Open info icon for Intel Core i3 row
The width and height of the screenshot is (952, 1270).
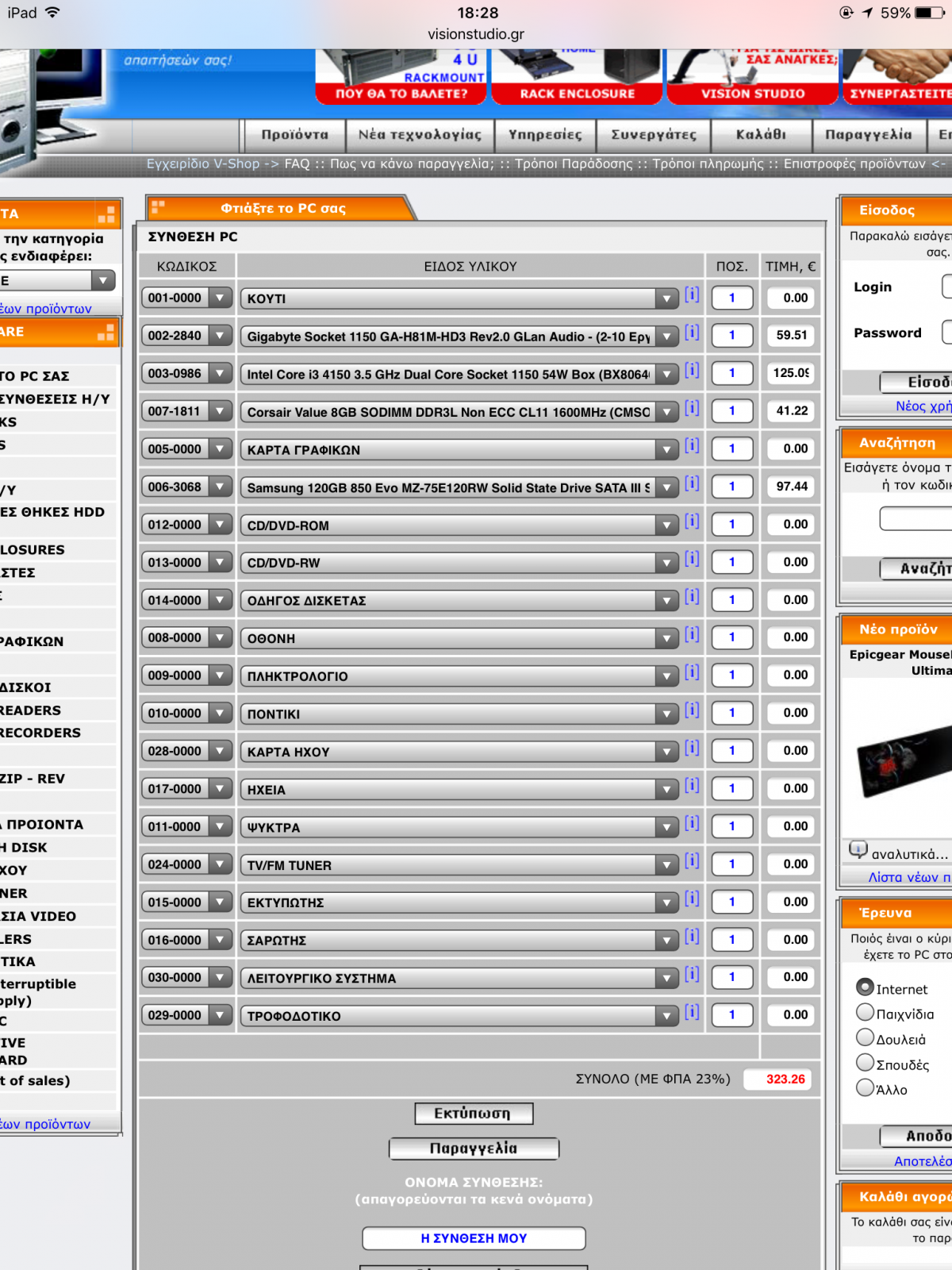[x=692, y=370]
